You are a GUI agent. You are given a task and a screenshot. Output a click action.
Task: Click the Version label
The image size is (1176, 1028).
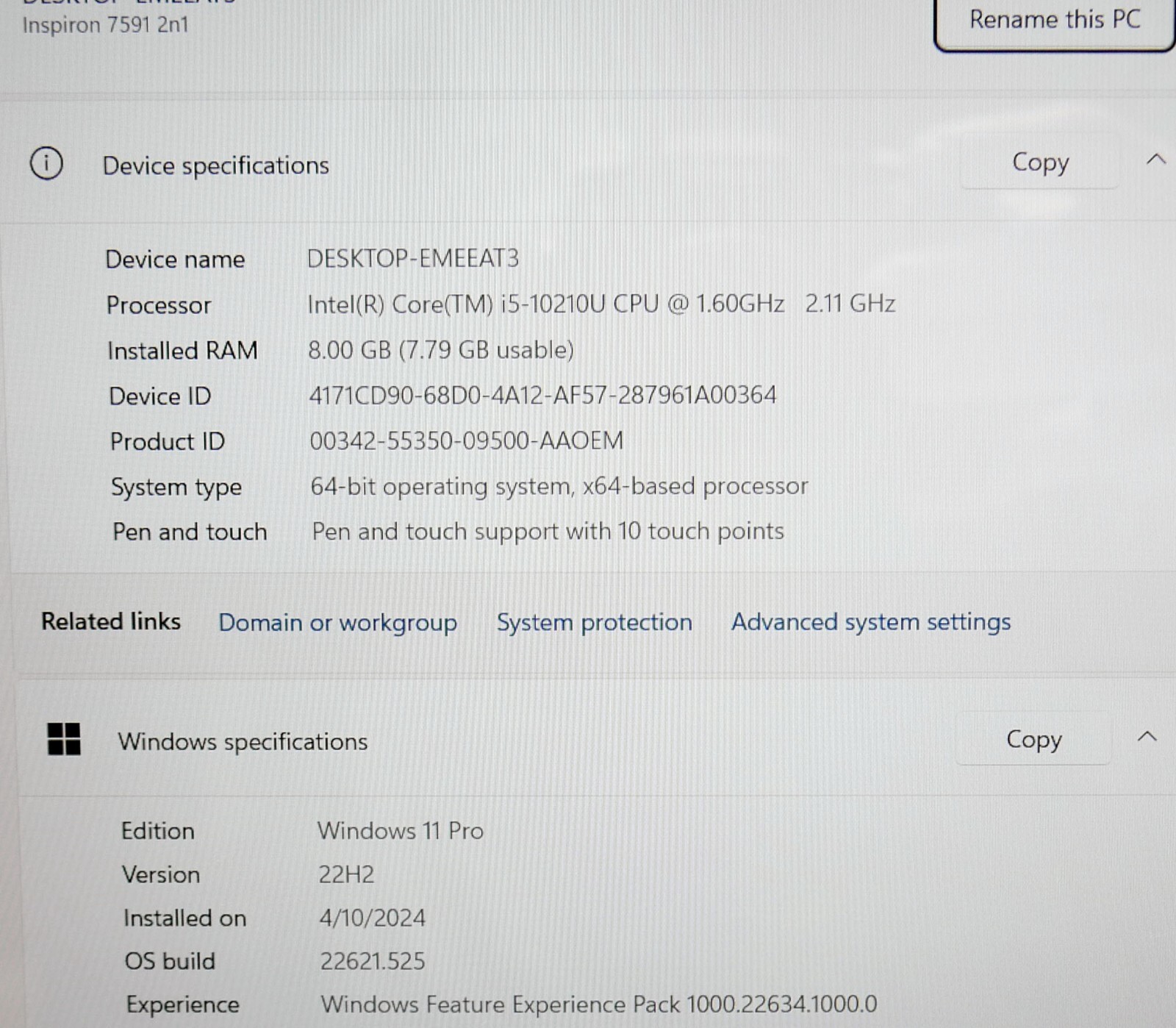click(x=161, y=874)
